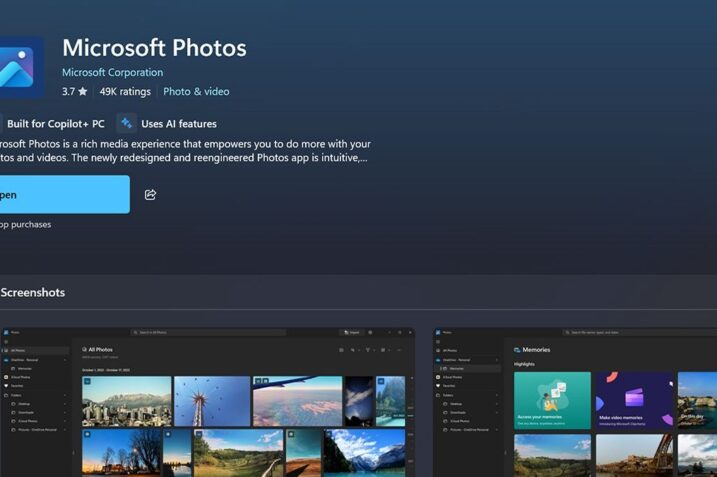View the 49K ratings

(x=125, y=92)
